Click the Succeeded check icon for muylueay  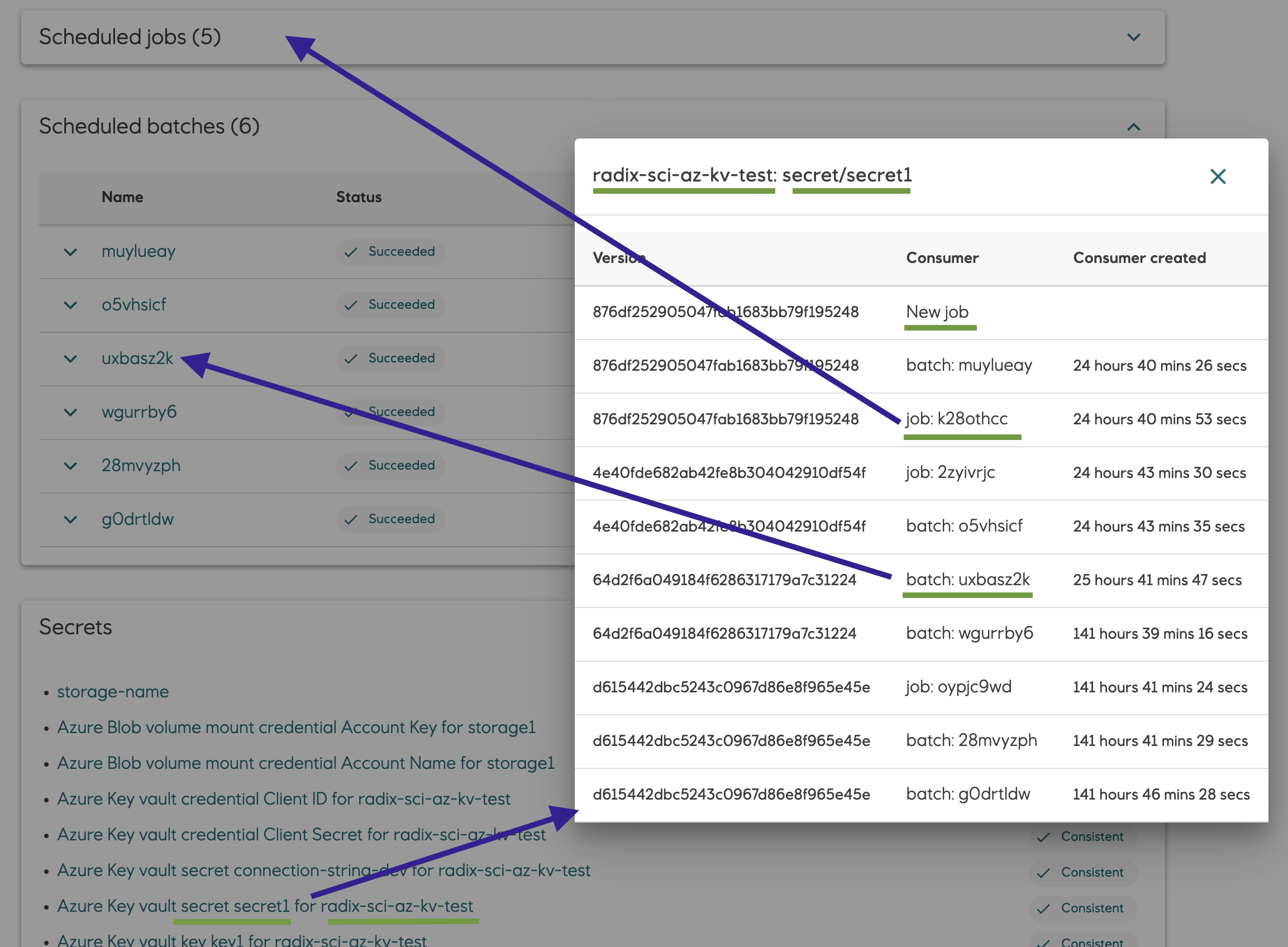click(351, 252)
